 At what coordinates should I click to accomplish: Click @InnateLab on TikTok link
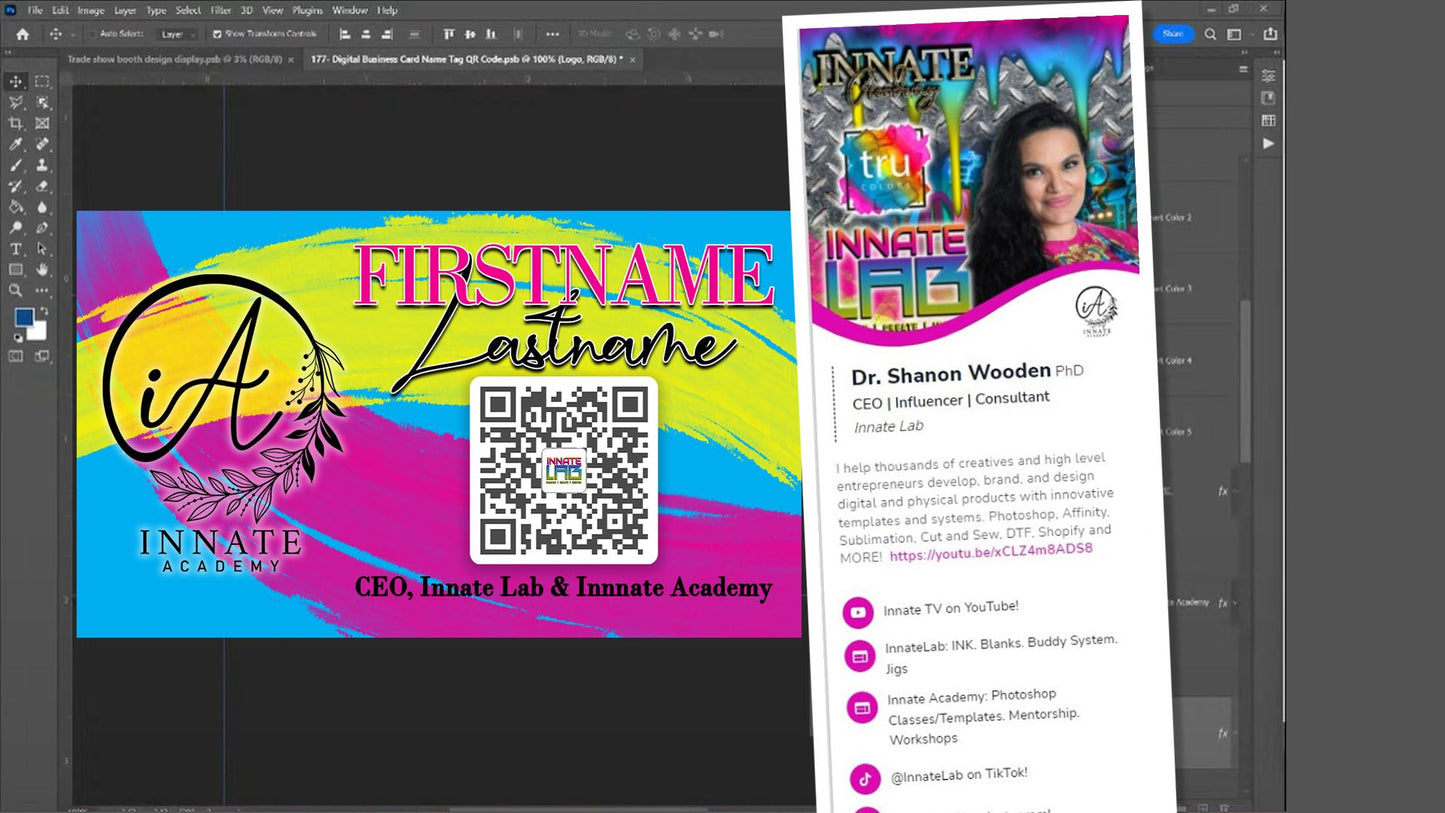(x=958, y=774)
